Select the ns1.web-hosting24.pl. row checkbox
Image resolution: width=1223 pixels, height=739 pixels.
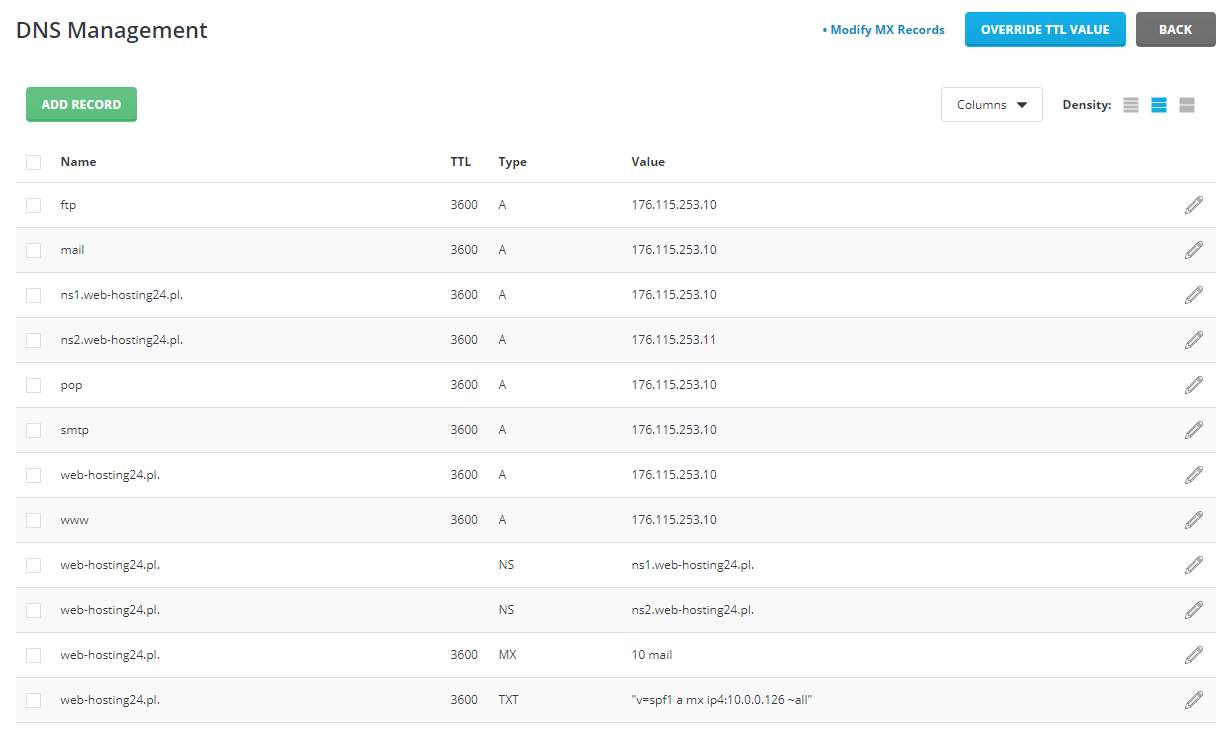coord(34,295)
